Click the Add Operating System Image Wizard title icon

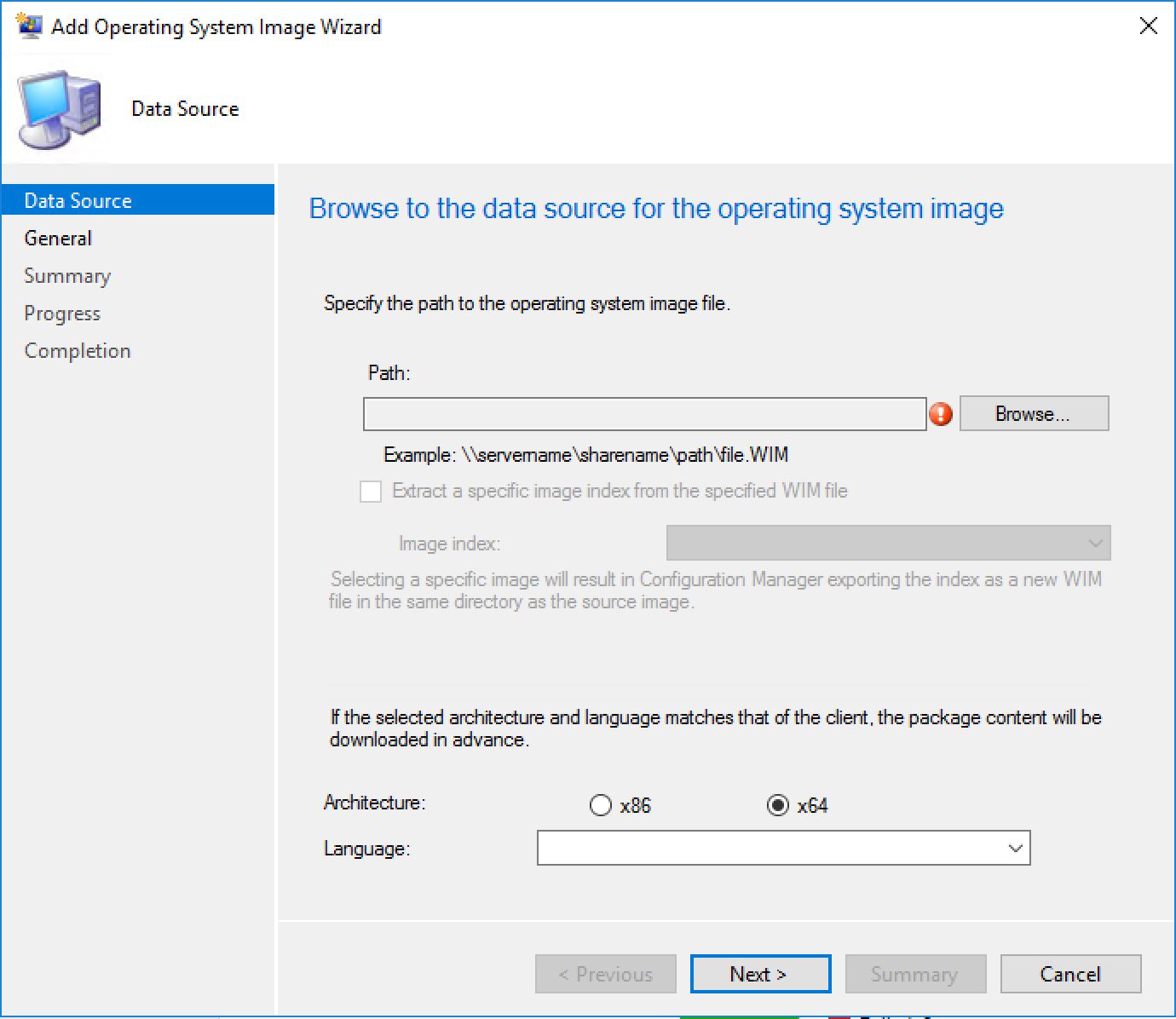coord(28,26)
